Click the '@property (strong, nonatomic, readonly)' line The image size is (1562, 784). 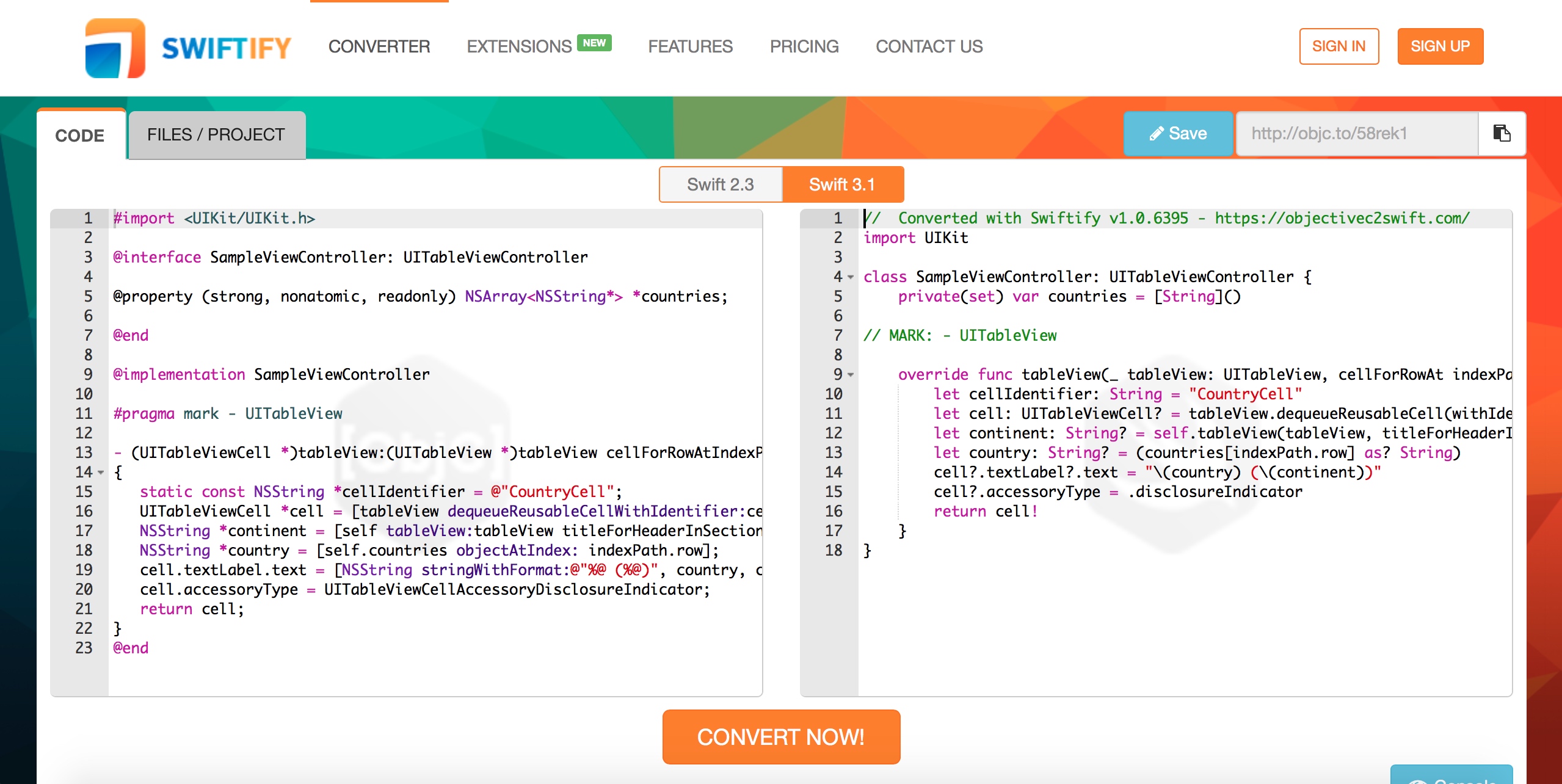(421, 296)
